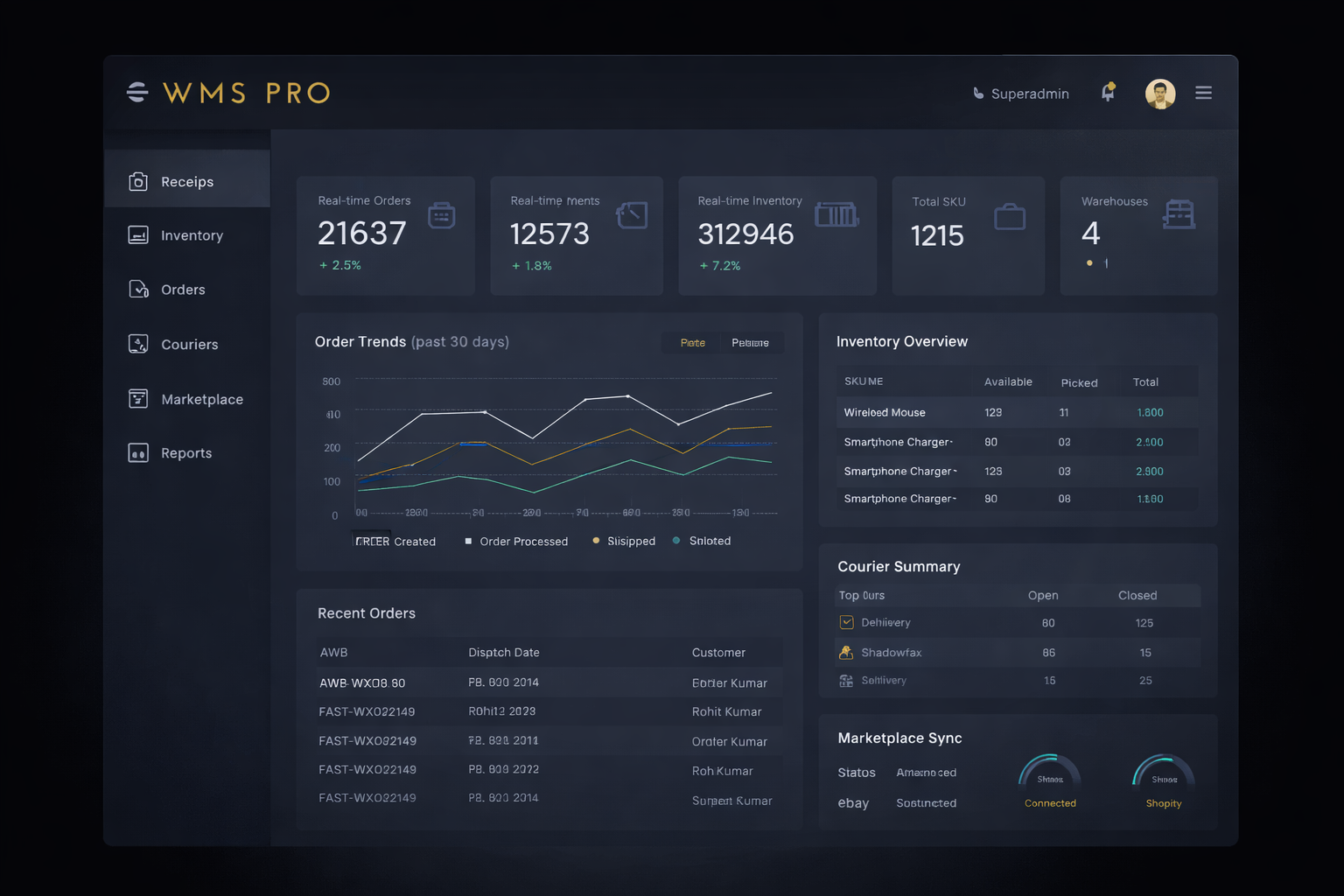The height and width of the screenshot is (896, 1344).
Task: Click the Real-time Orders box icon
Action: (442, 213)
